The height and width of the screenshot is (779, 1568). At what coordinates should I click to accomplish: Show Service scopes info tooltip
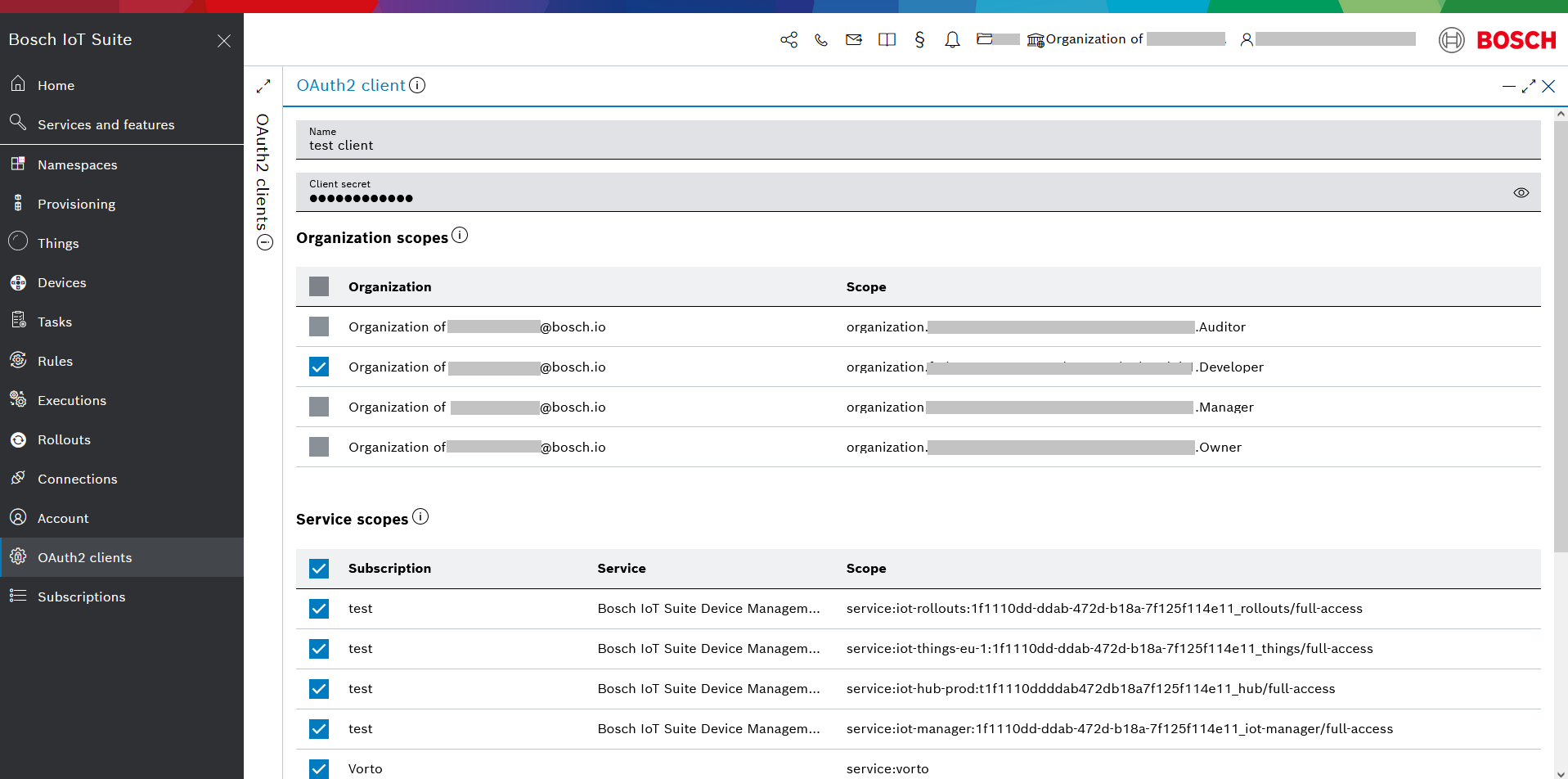pos(420,517)
